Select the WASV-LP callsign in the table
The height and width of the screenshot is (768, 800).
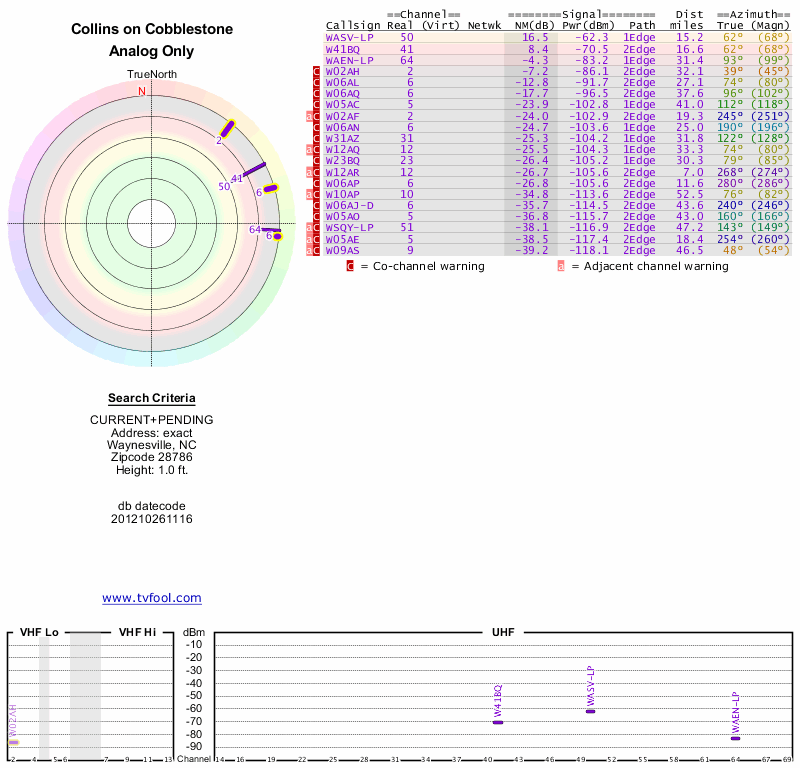pos(349,37)
